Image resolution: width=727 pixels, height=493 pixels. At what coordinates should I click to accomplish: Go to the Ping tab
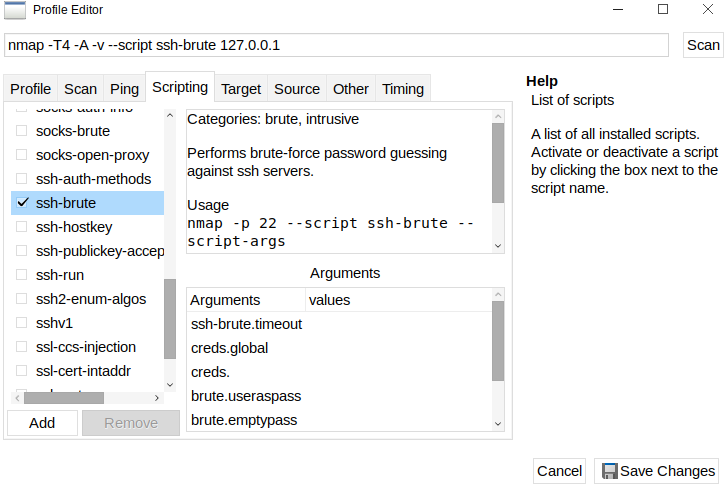coord(125,88)
